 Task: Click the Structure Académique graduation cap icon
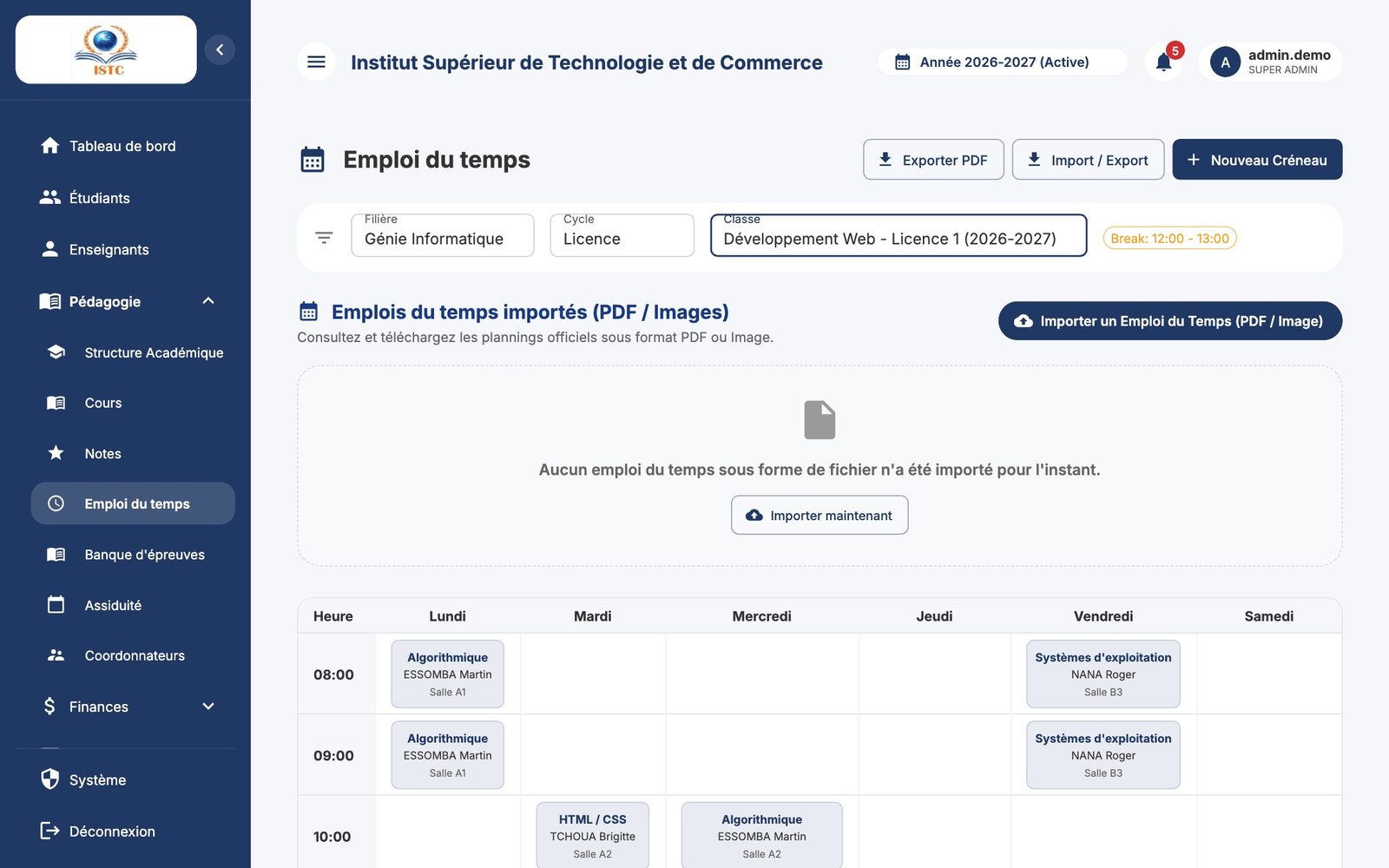[x=56, y=352]
